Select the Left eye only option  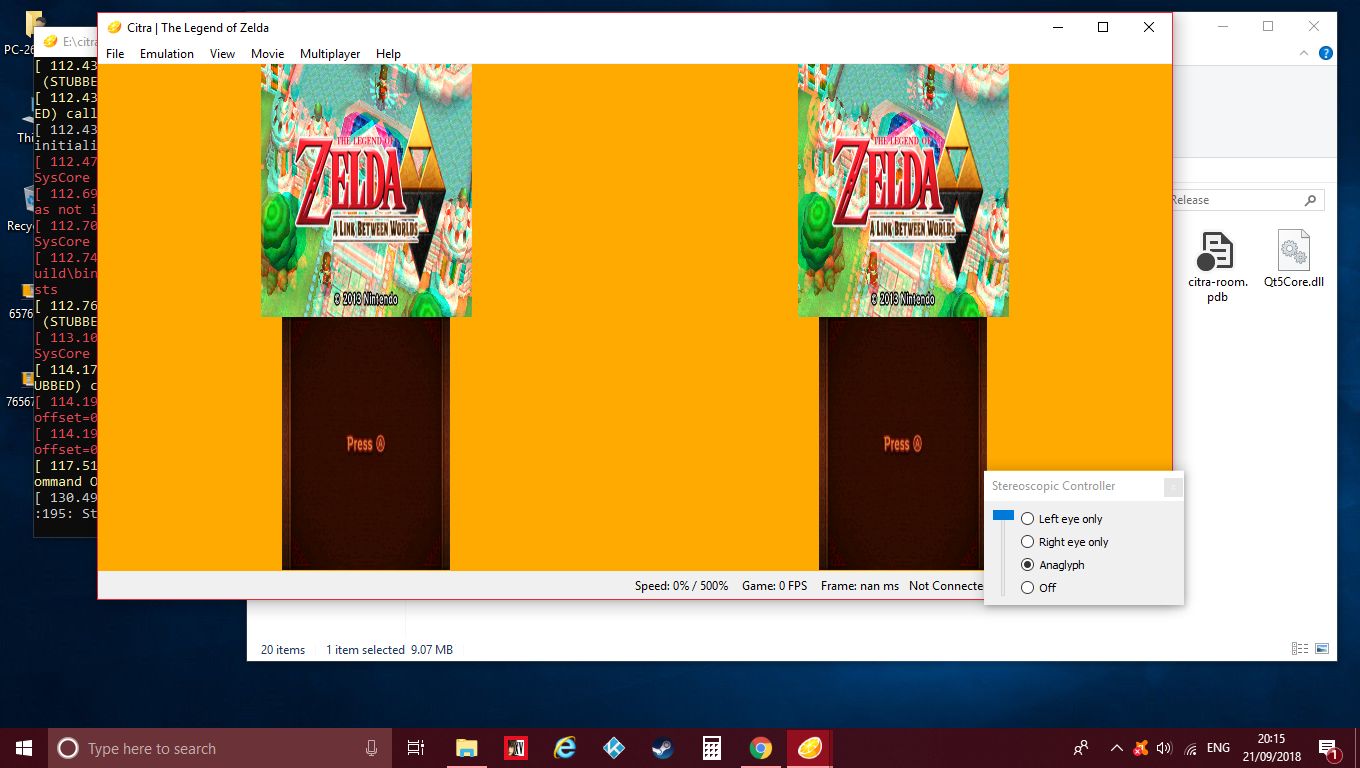pyautogui.click(x=1061, y=519)
